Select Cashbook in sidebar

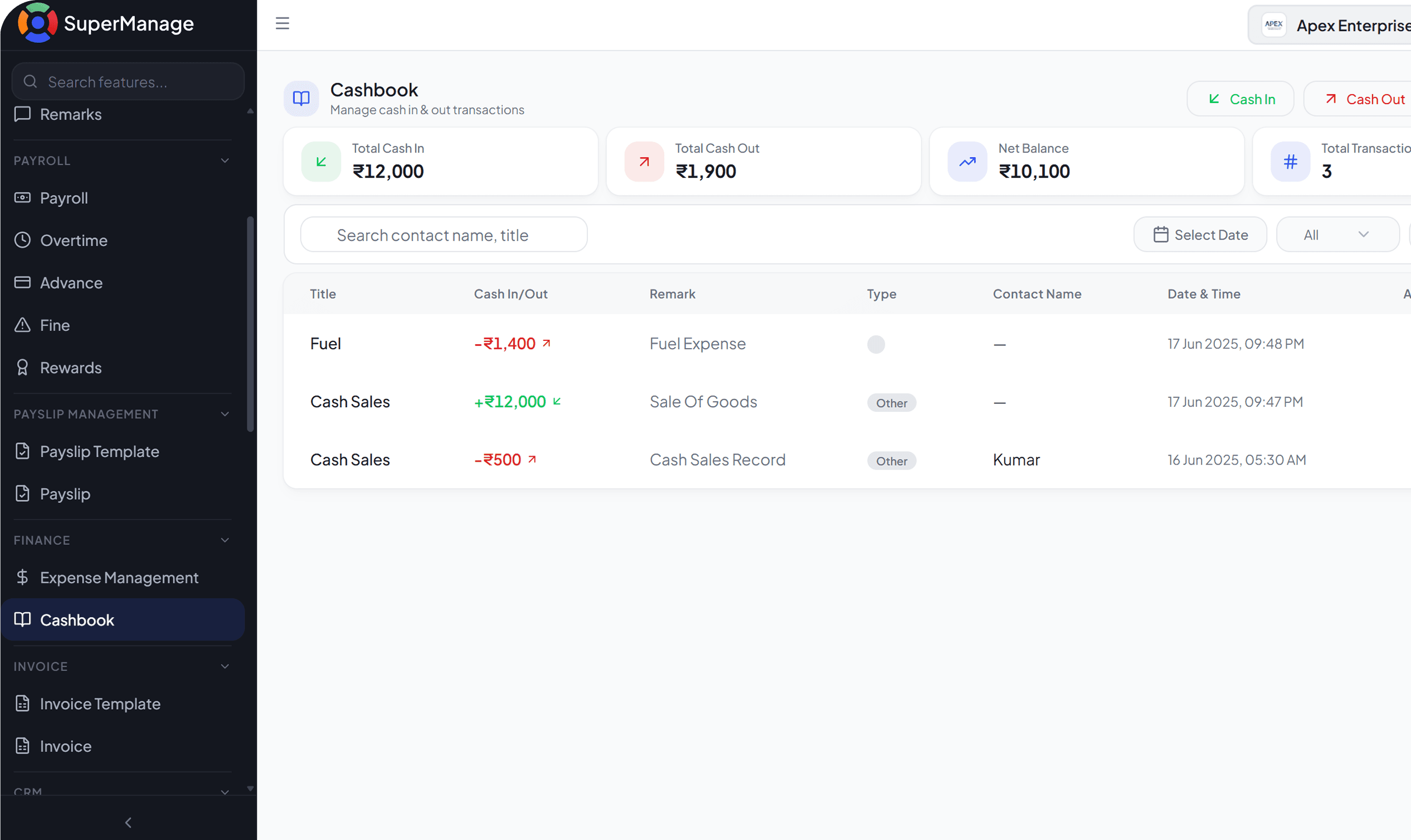(122, 620)
